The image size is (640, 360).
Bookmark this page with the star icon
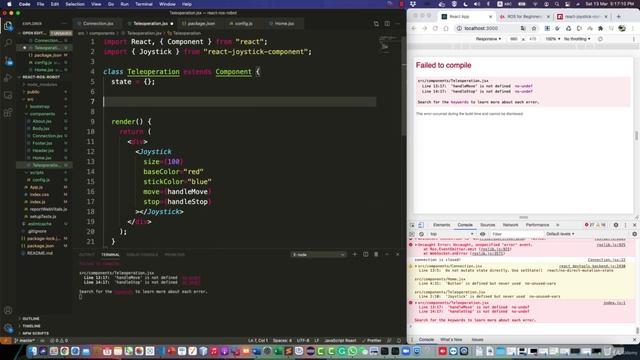[533, 28]
